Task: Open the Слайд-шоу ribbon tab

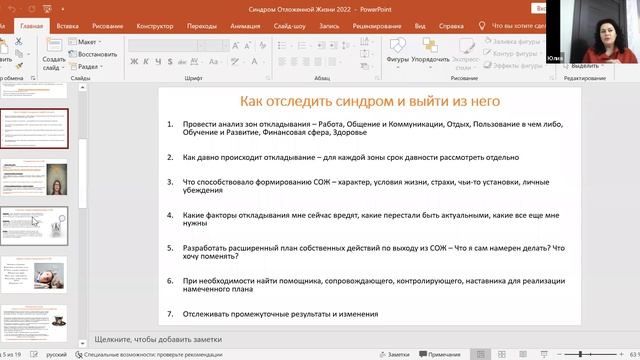Action: [289, 26]
